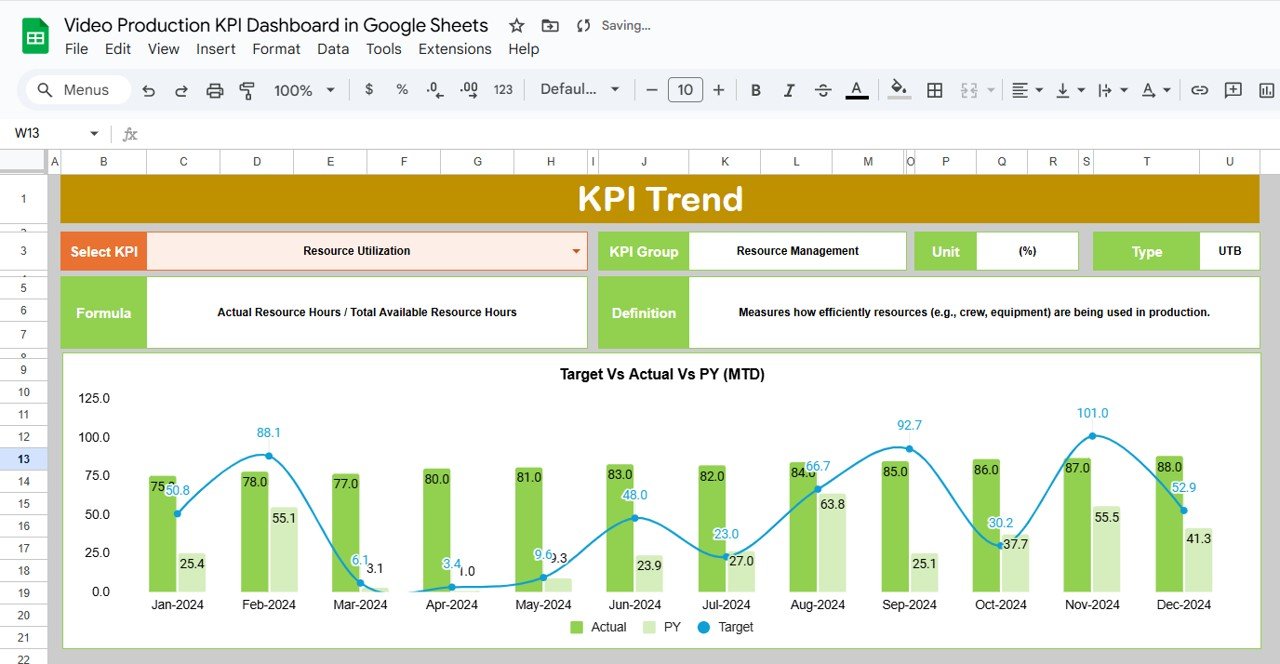
Task: Open the text color picker
Action: click(856, 90)
